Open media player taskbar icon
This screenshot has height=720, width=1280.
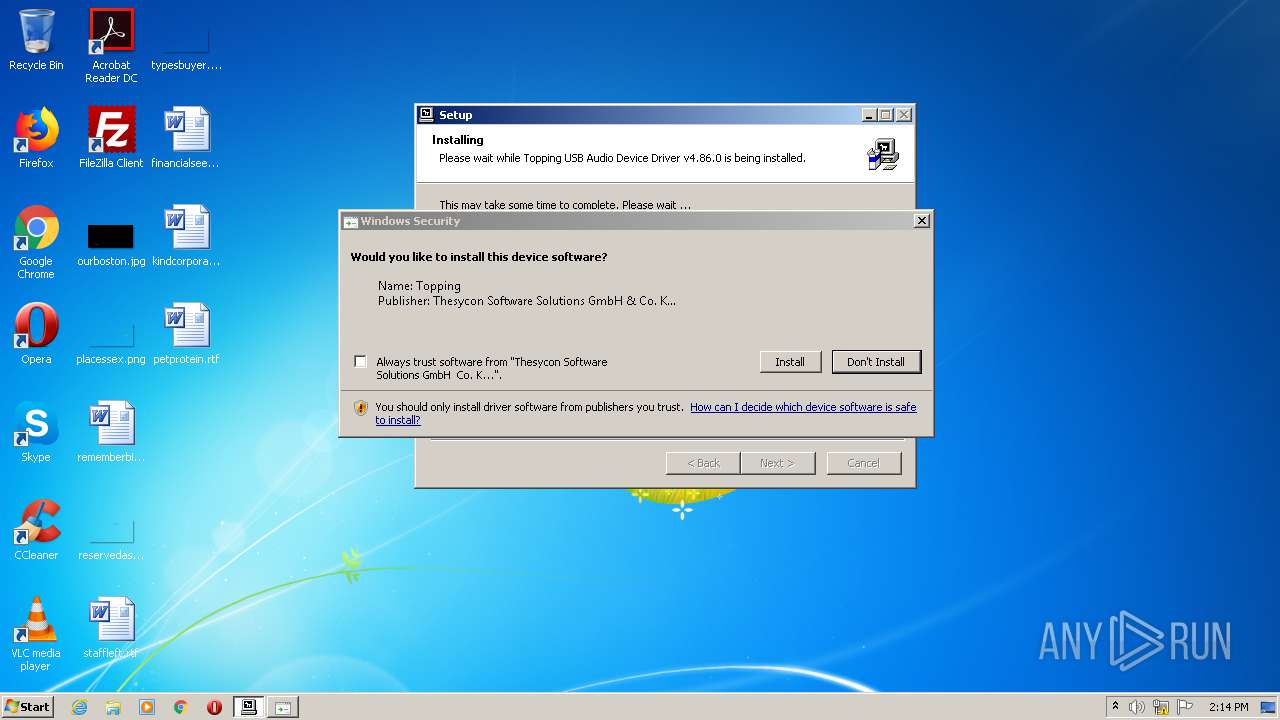coord(147,707)
